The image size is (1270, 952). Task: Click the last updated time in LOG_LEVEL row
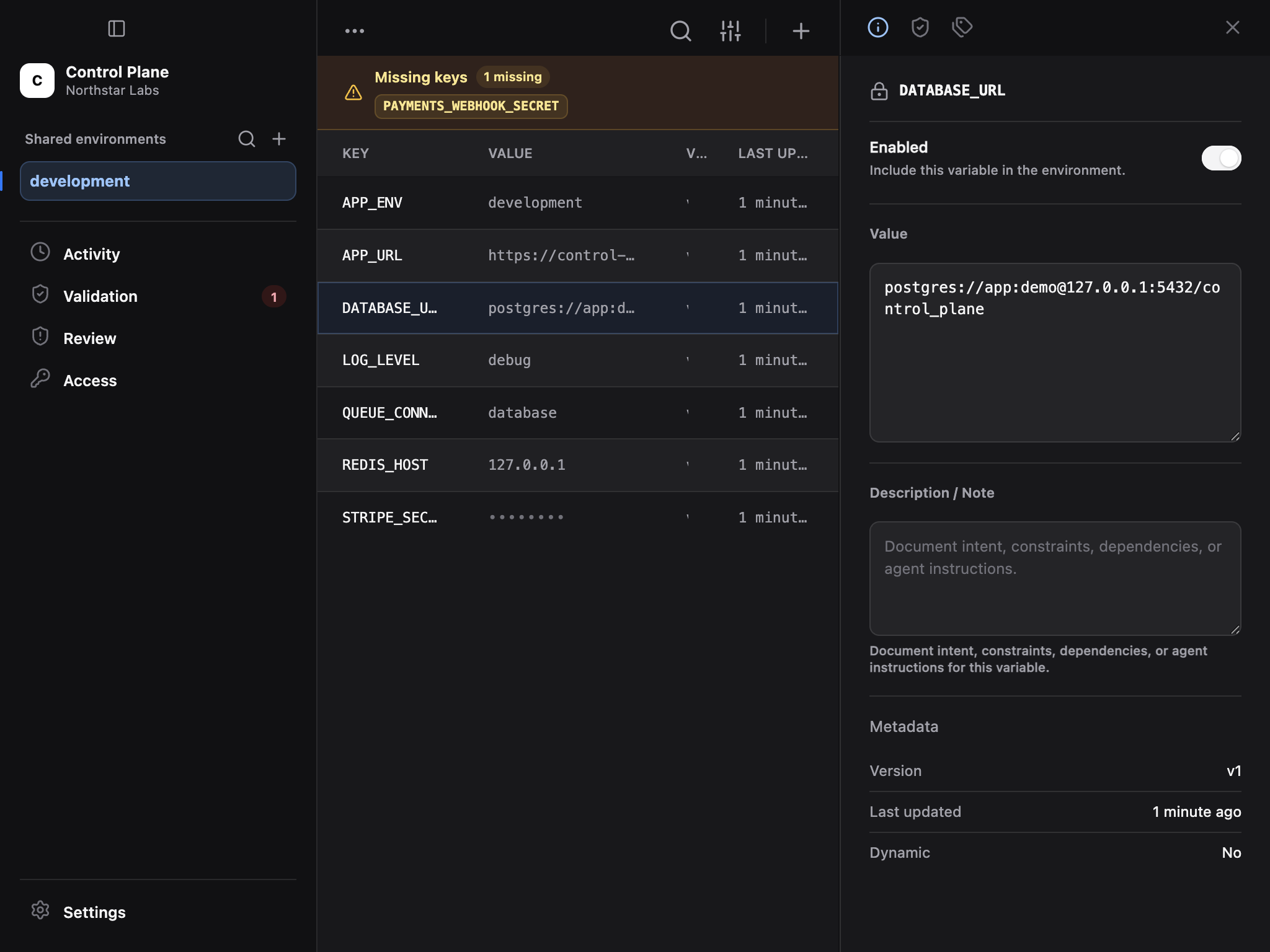click(773, 360)
